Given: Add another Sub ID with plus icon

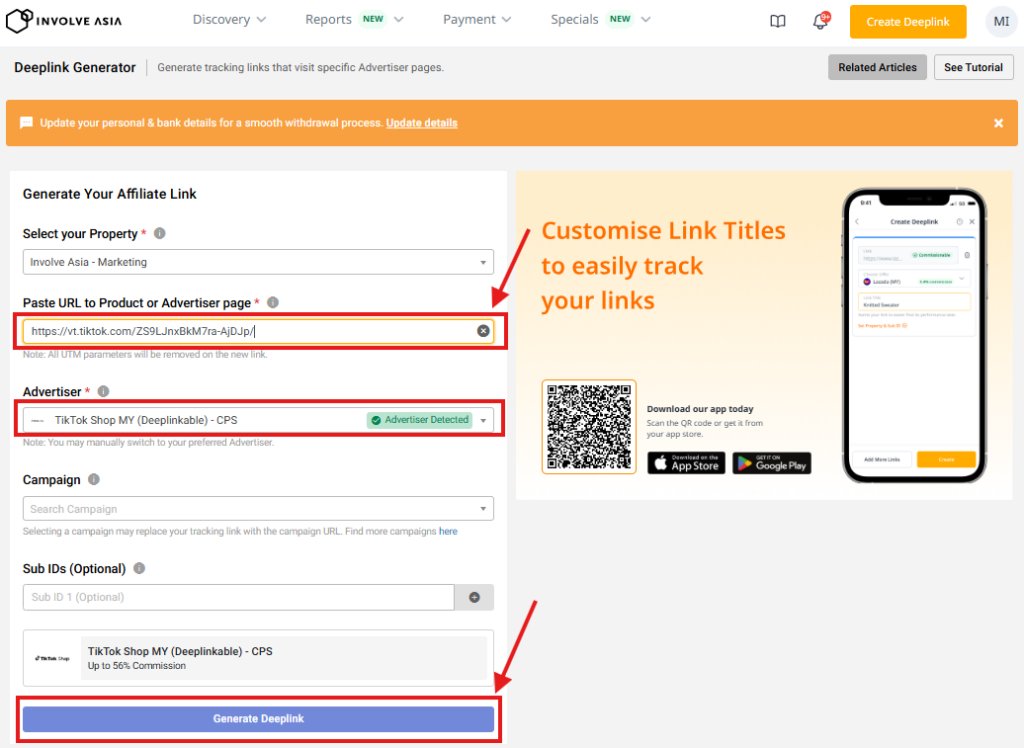Looking at the screenshot, I should pos(474,597).
